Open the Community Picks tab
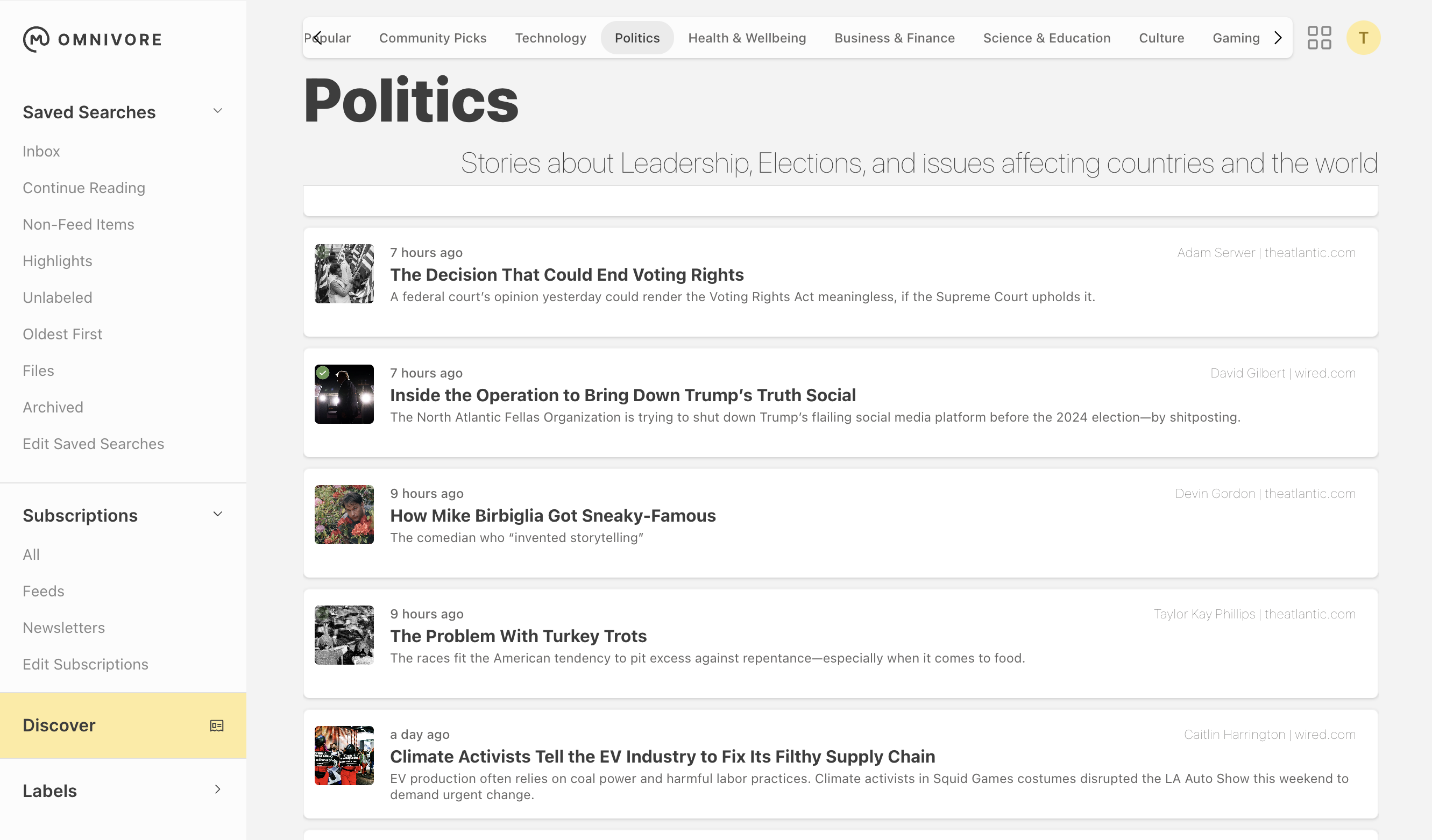Viewport: 1432px width, 840px height. tap(433, 38)
